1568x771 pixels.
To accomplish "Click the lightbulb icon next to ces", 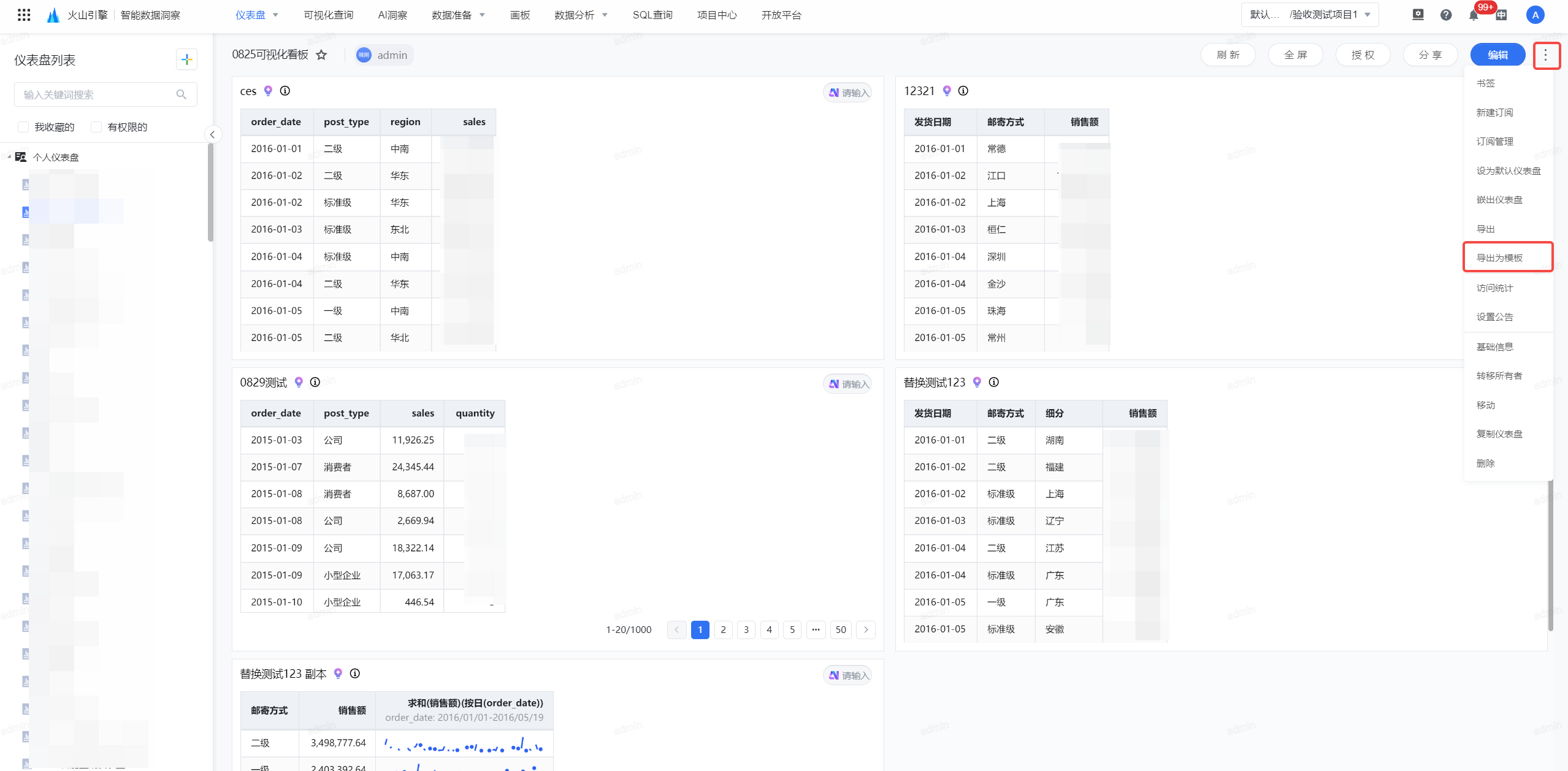I will click(x=268, y=91).
